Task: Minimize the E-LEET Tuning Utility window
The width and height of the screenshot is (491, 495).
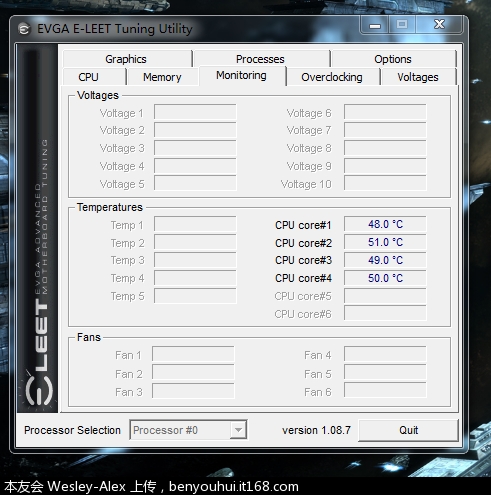Action: tap(375, 25)
